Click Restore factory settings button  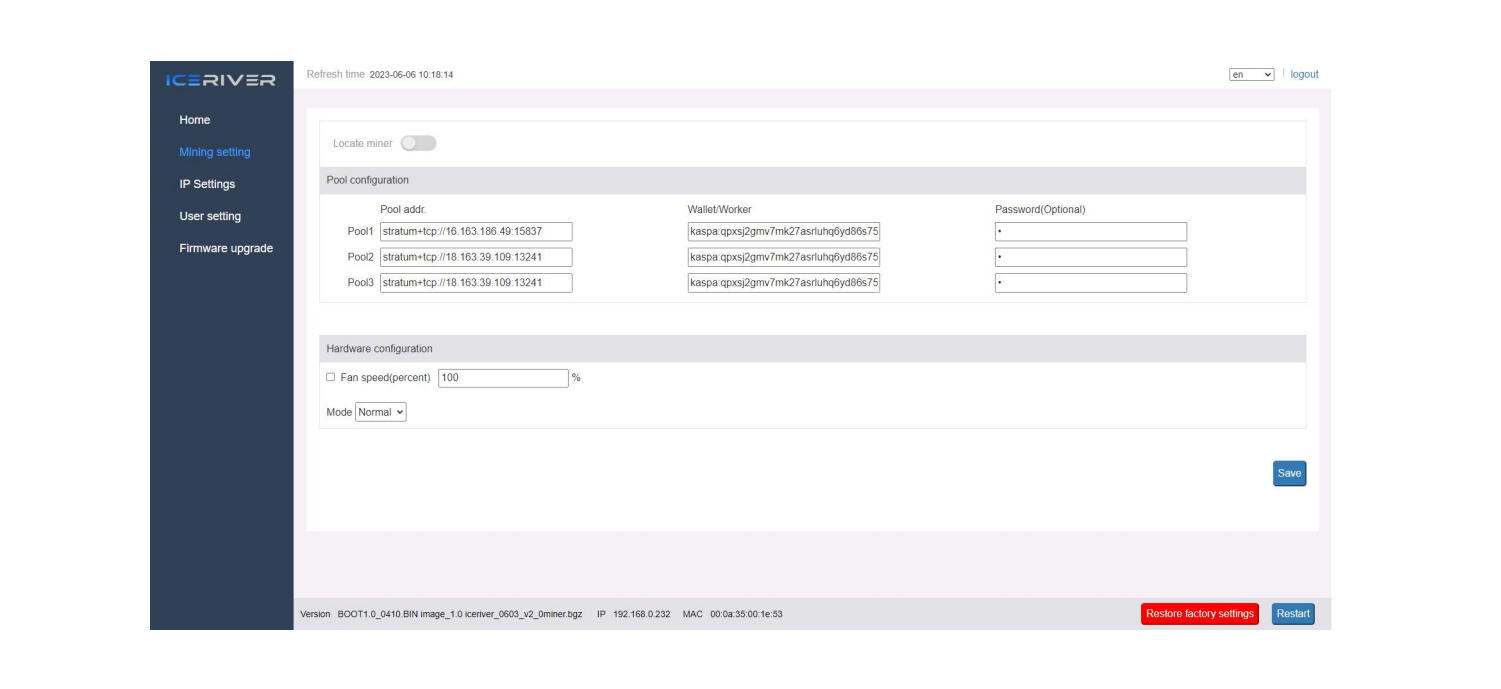pyautogui.click(x=1199, y=614)
